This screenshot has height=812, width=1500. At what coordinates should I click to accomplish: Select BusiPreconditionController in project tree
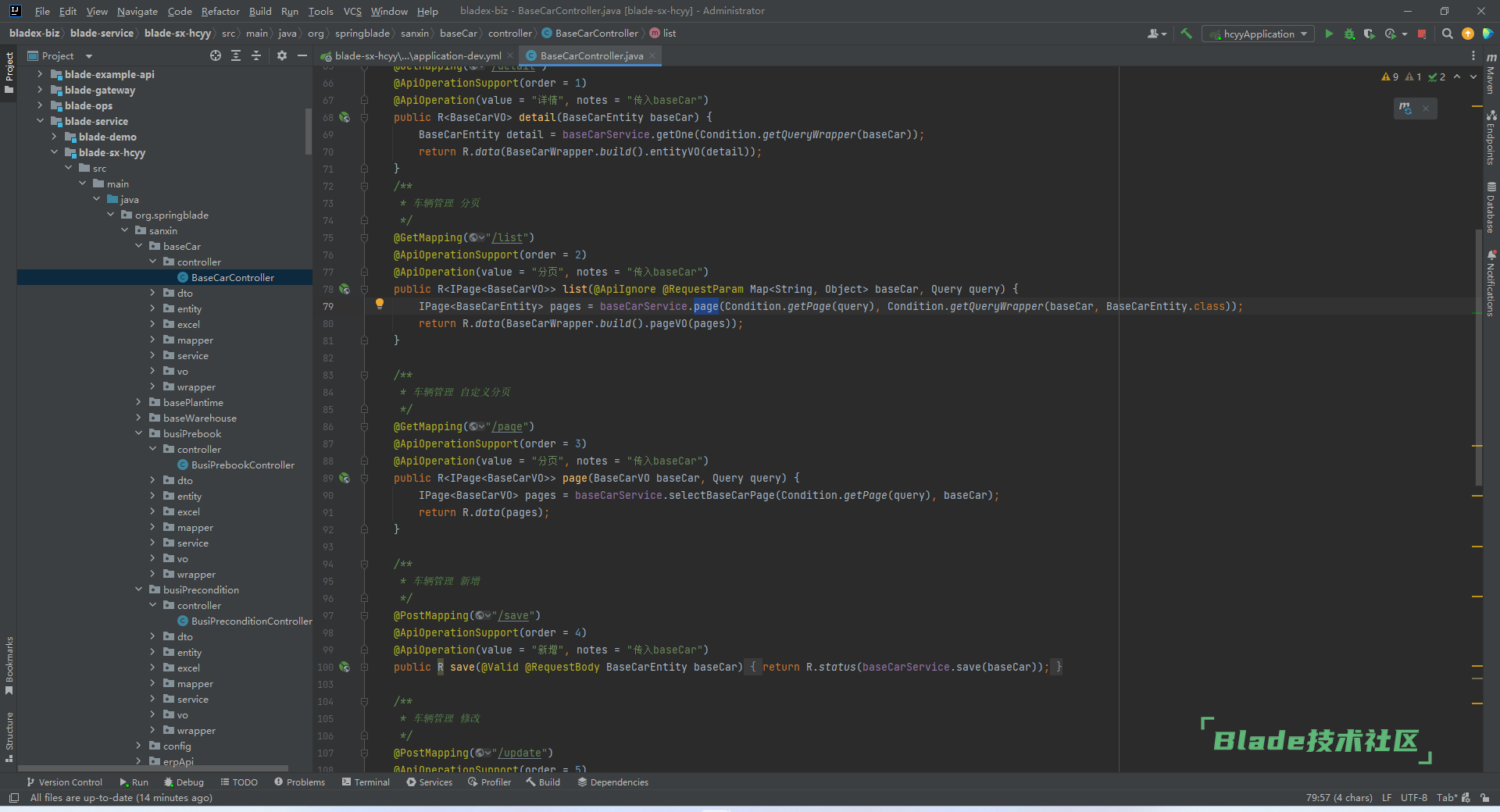click(245, 621)
